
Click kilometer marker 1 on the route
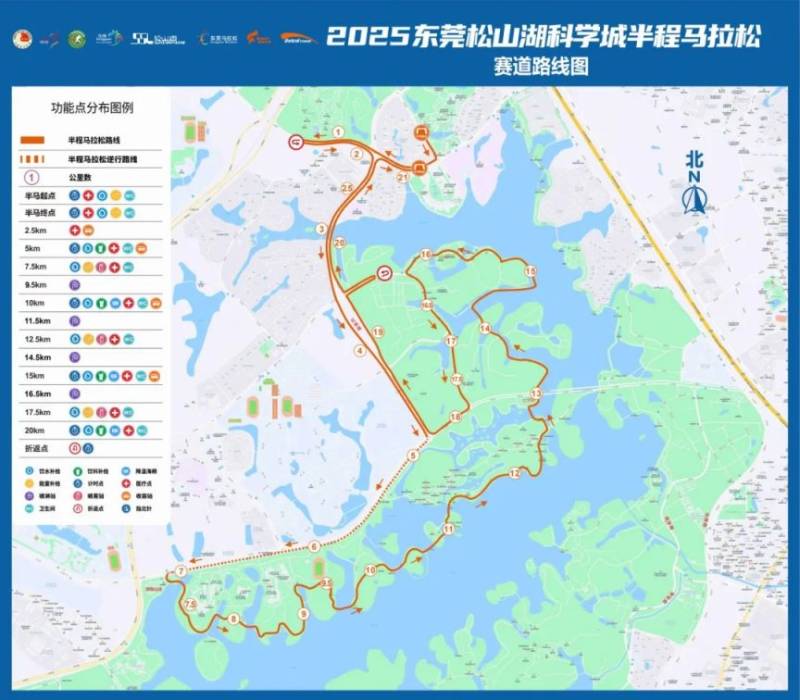[x=341, y=131]
